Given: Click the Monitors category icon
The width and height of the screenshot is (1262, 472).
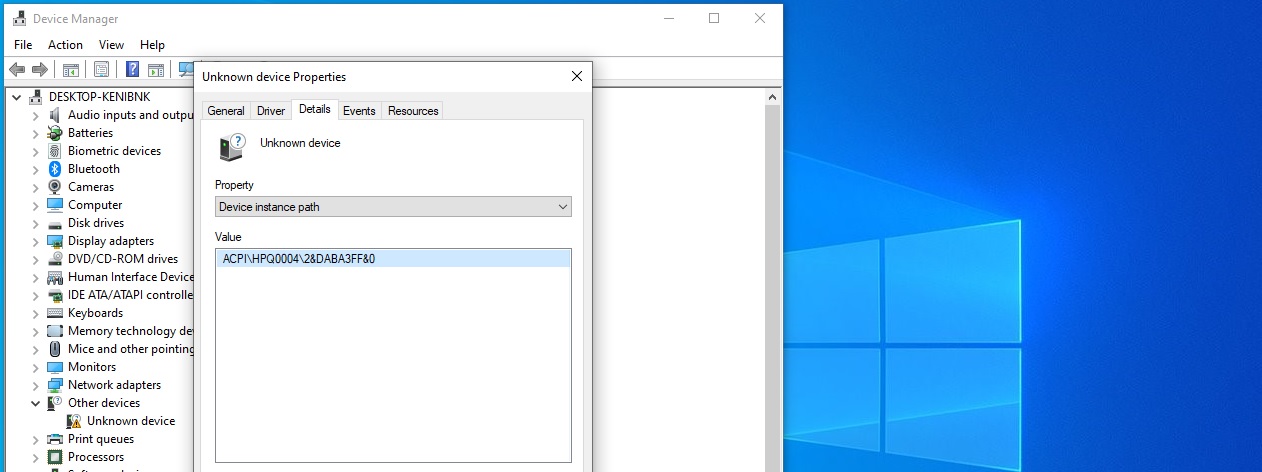Looking at the screenshot, I should point(55,367).
